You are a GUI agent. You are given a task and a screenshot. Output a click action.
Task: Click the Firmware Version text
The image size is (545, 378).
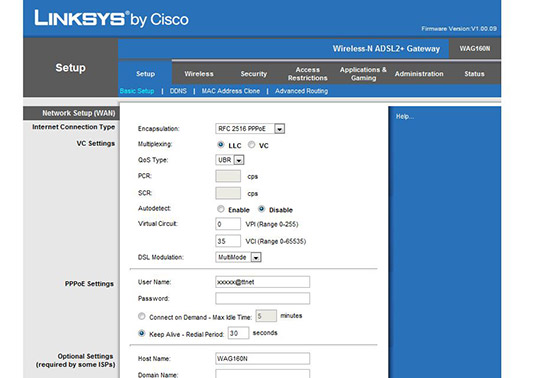click(459, 28)
